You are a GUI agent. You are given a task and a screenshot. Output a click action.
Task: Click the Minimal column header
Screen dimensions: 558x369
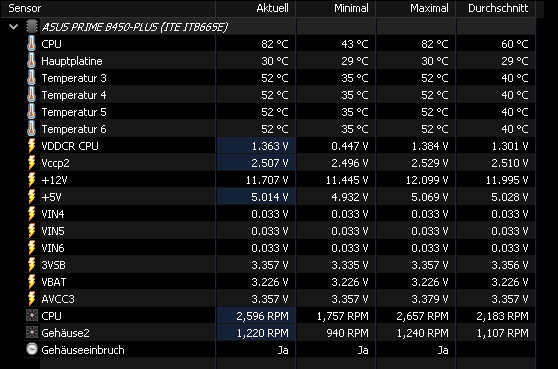coord(336,8)
